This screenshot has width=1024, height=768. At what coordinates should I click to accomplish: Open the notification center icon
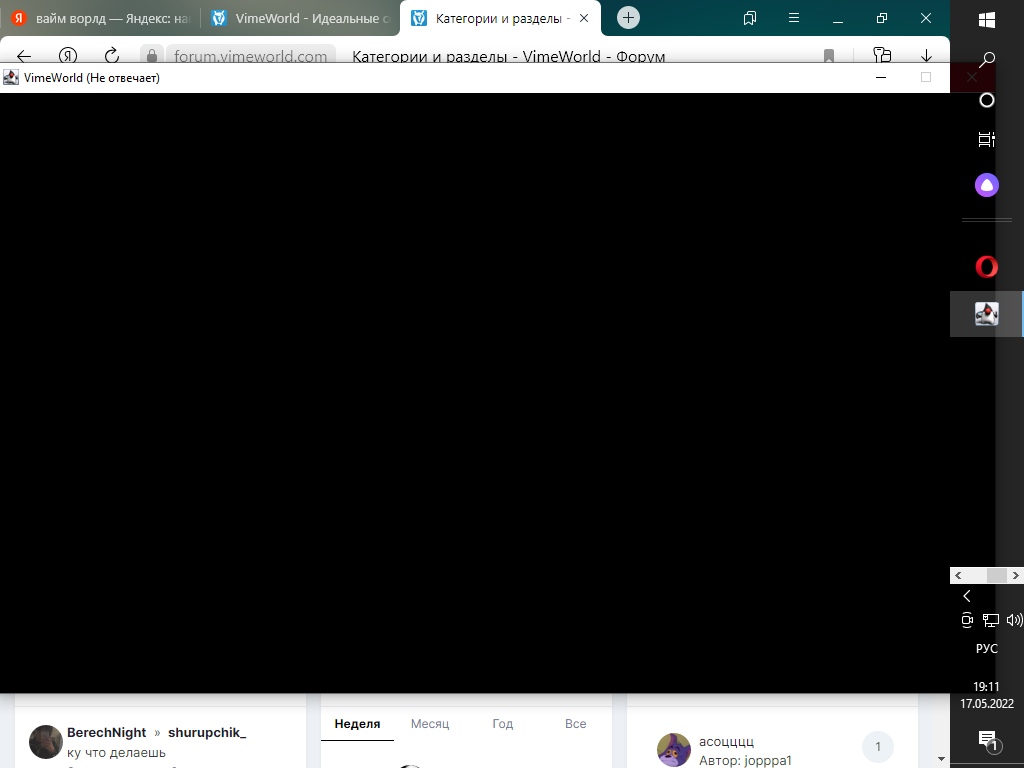coord(987,740)
